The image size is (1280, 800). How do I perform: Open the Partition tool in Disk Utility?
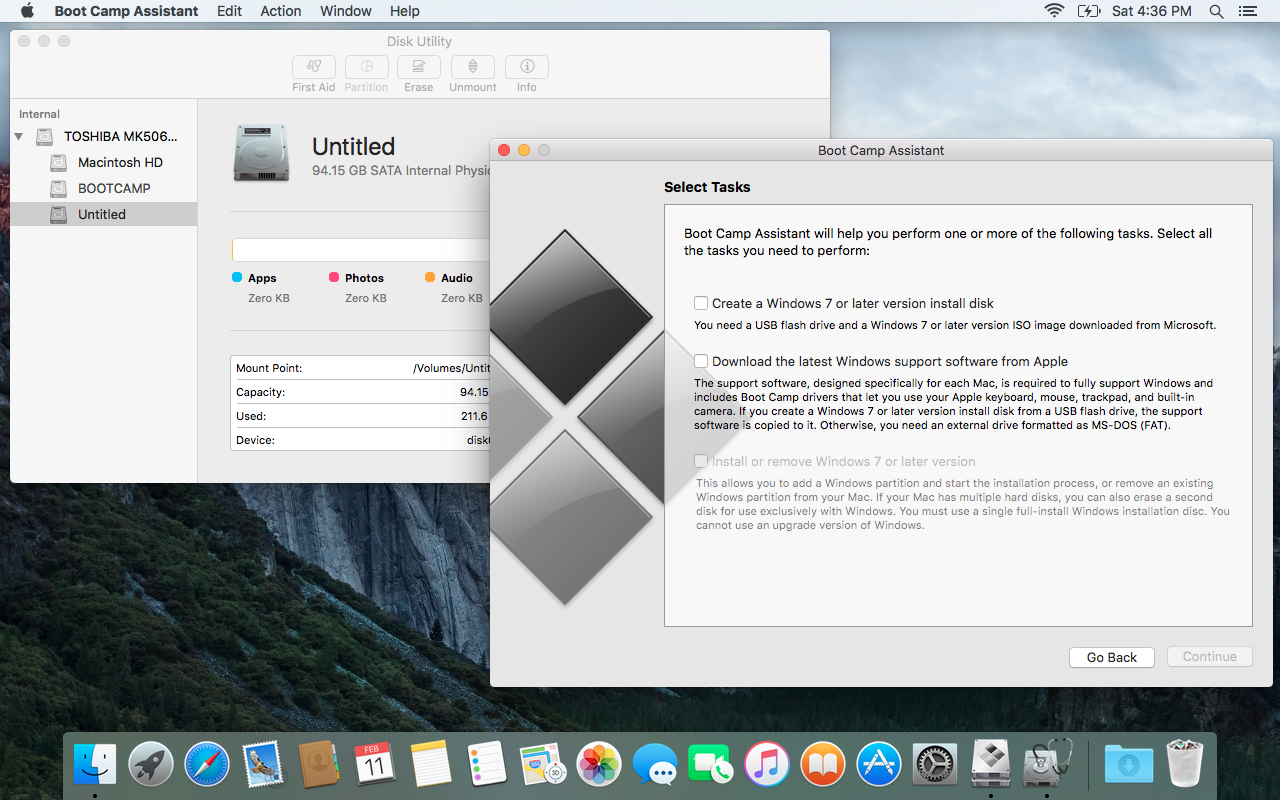pos(366,66)
